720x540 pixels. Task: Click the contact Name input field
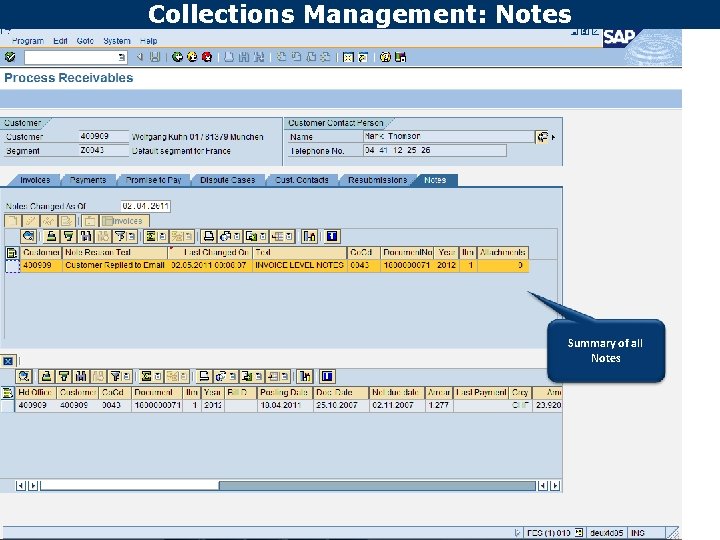pyautogui.click(x=449, y=136)
